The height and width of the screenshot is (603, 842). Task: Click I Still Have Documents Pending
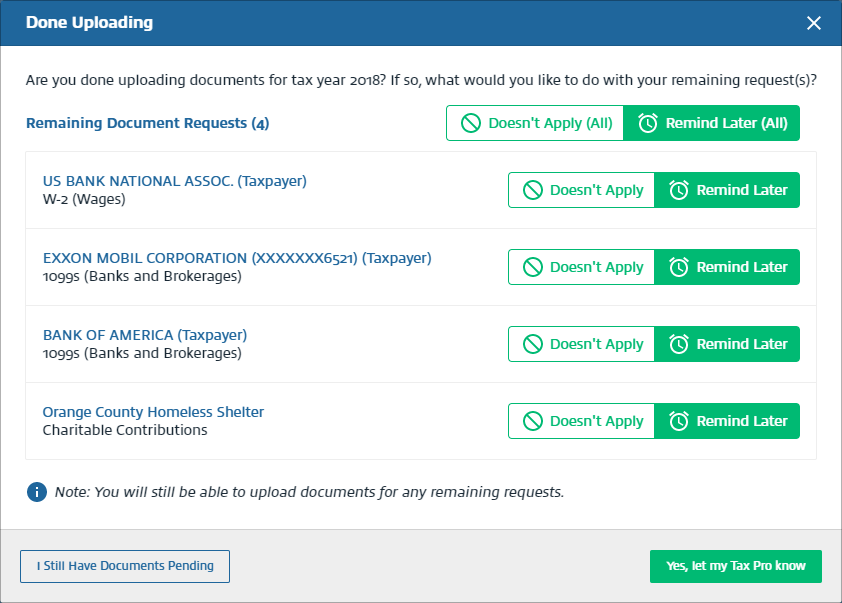point(125,566)
